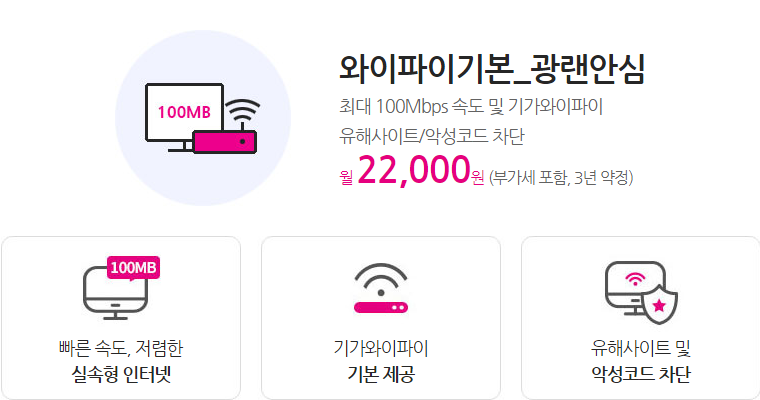The width and height of the screenshot is (760, 400).
Task: Click the 100MB monitor icon in first card
Action: point(121,288)
